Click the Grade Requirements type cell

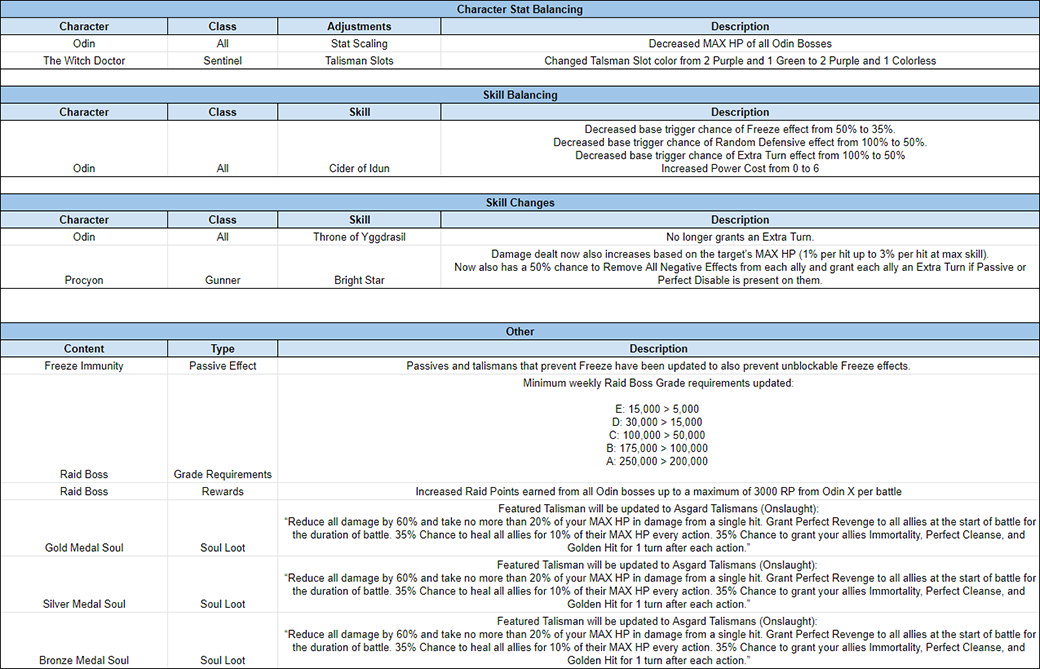click(223, 474)
